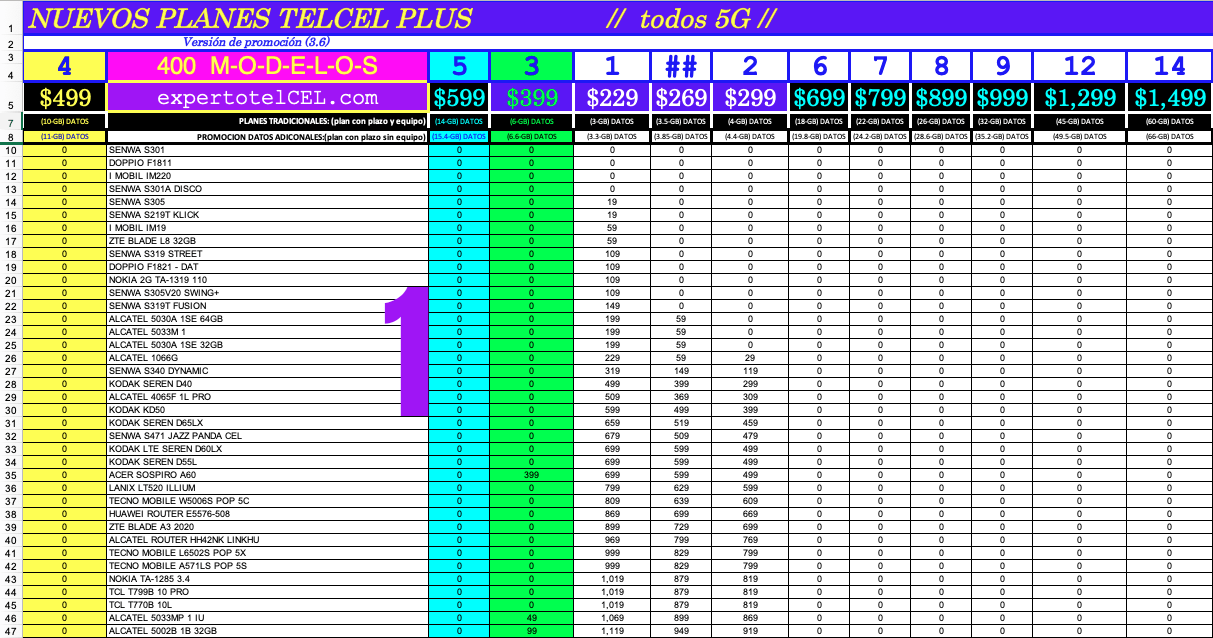Screen dimensions: 1213x638
Task: Select the SENWA S301 DISCO model cell
Action: (267, 189)
